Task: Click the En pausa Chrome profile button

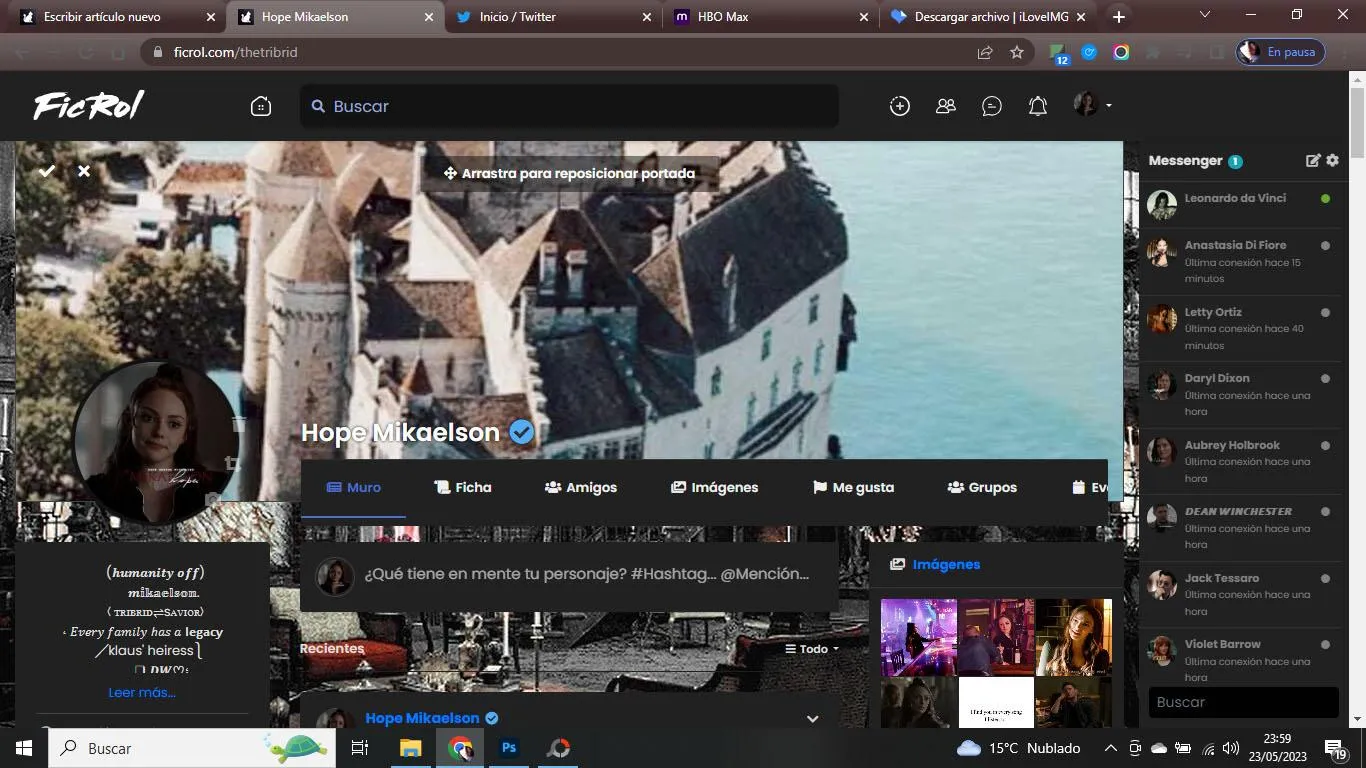Action: tap(1281, 52)
